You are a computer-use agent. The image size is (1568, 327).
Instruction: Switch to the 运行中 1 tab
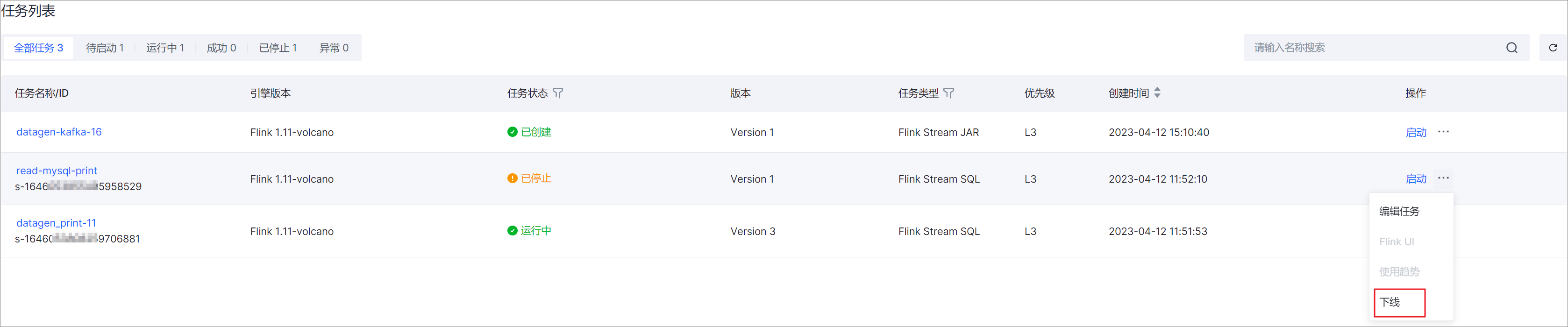165,48
